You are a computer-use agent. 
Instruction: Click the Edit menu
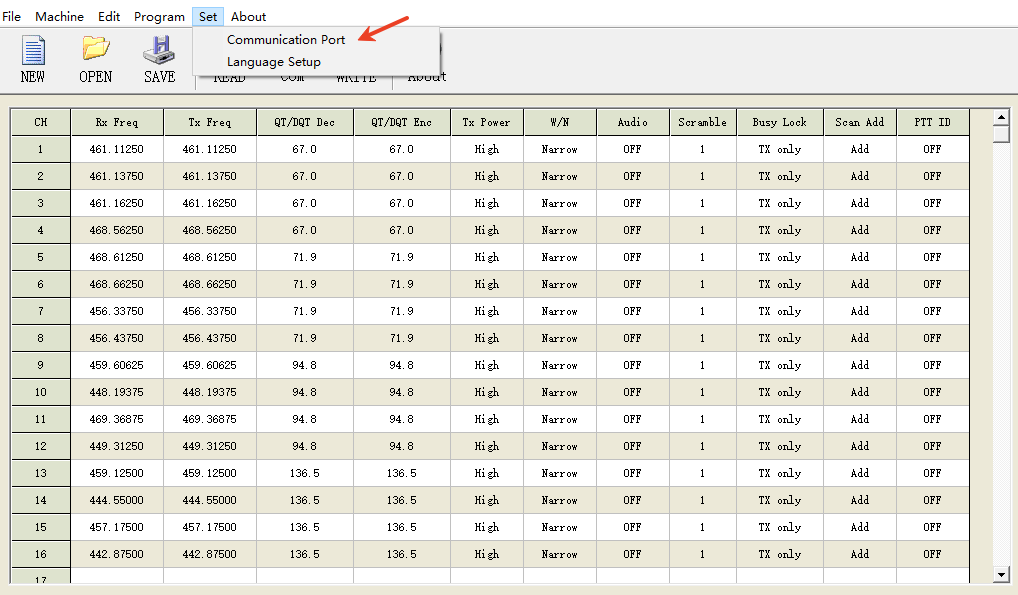[109, 16]
